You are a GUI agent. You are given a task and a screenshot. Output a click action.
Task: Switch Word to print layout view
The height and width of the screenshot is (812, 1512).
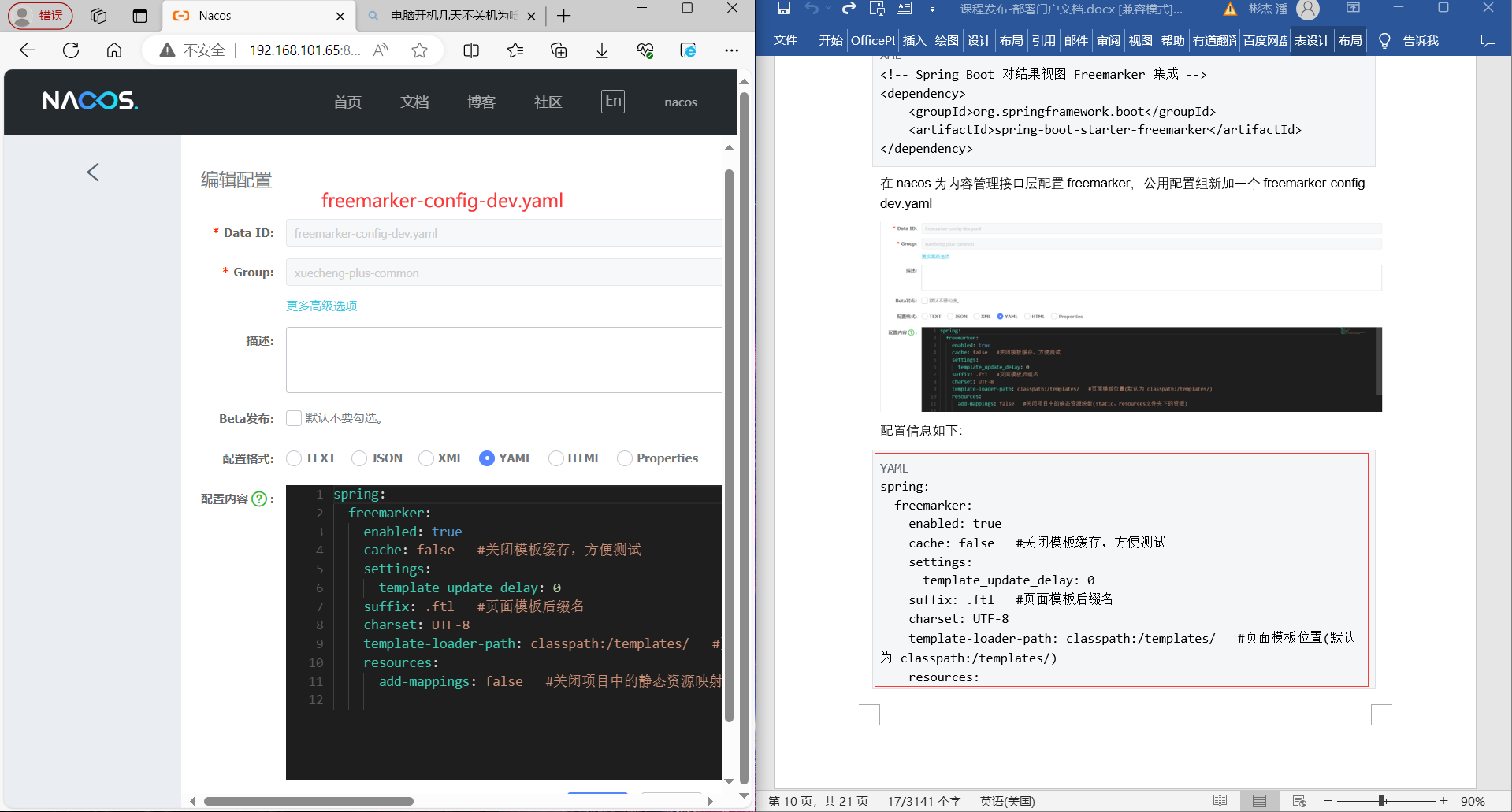tap(1259, 801)
